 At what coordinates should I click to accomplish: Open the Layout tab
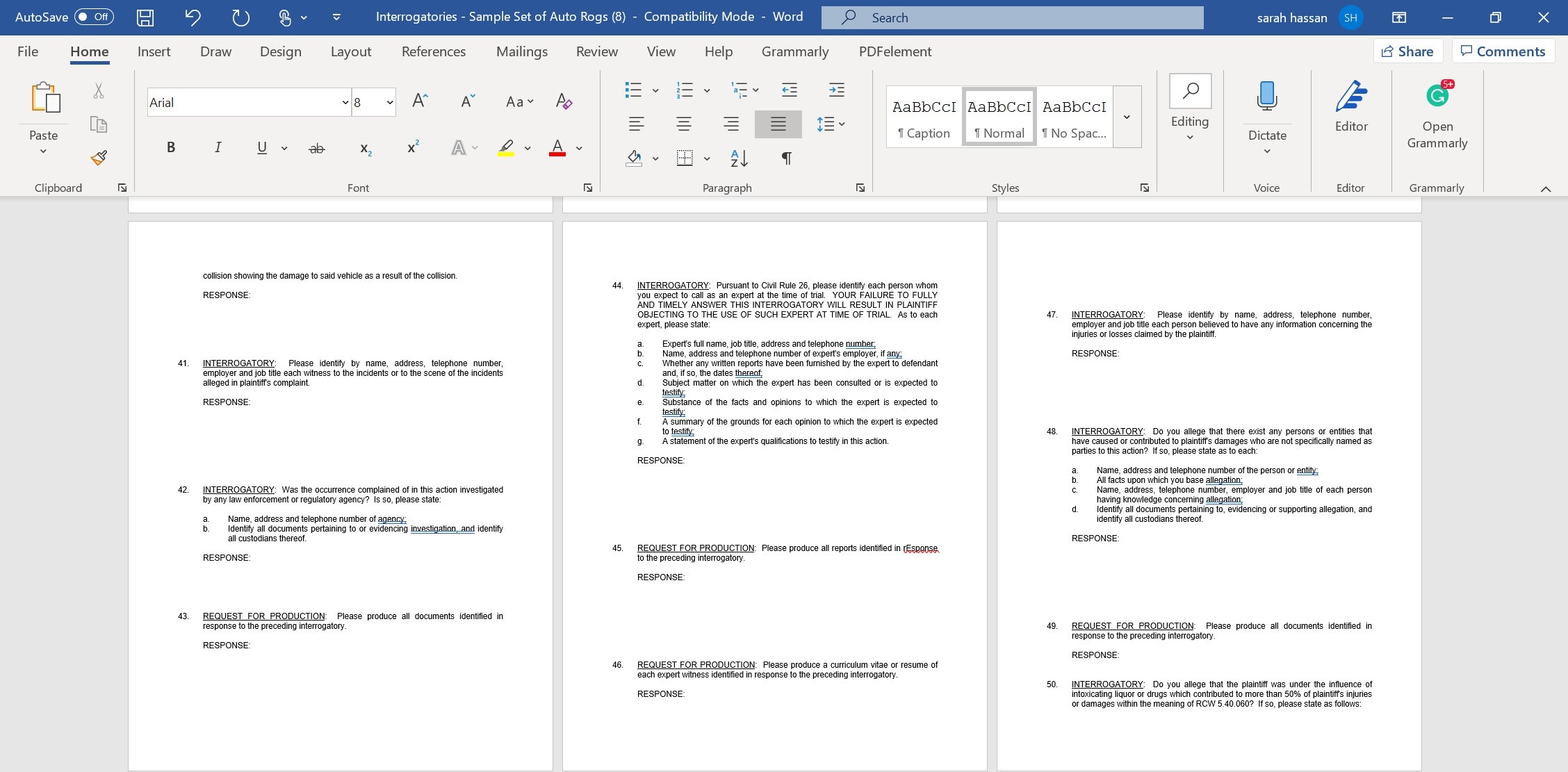350,51
